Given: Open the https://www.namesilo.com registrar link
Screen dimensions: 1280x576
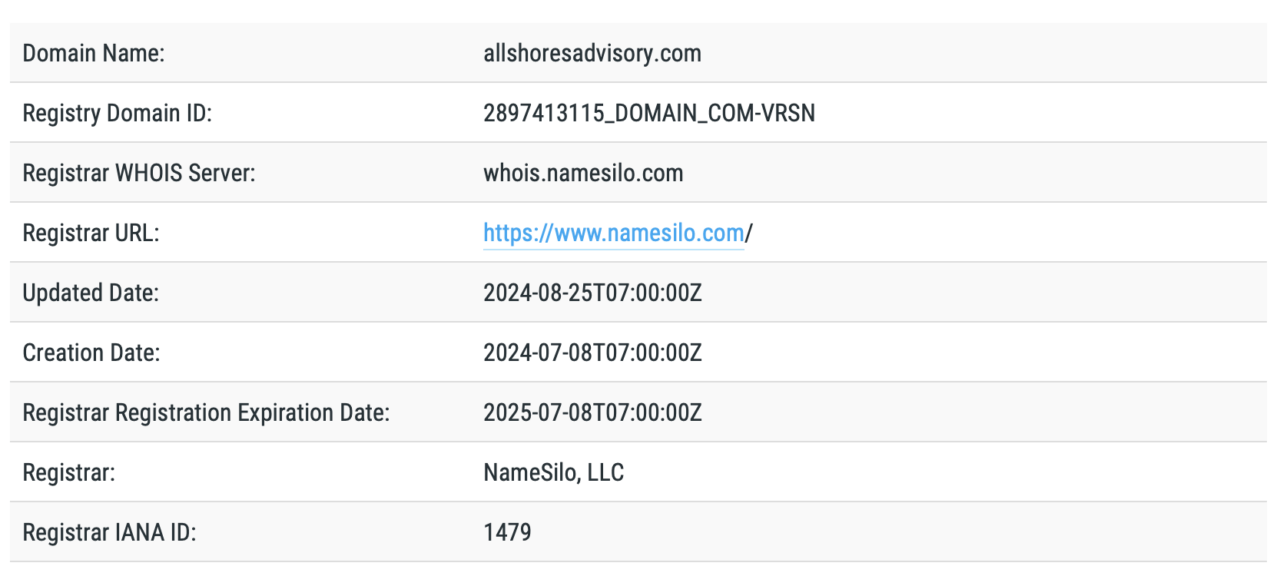Looking at the screenshot, I should click(613, 233).
